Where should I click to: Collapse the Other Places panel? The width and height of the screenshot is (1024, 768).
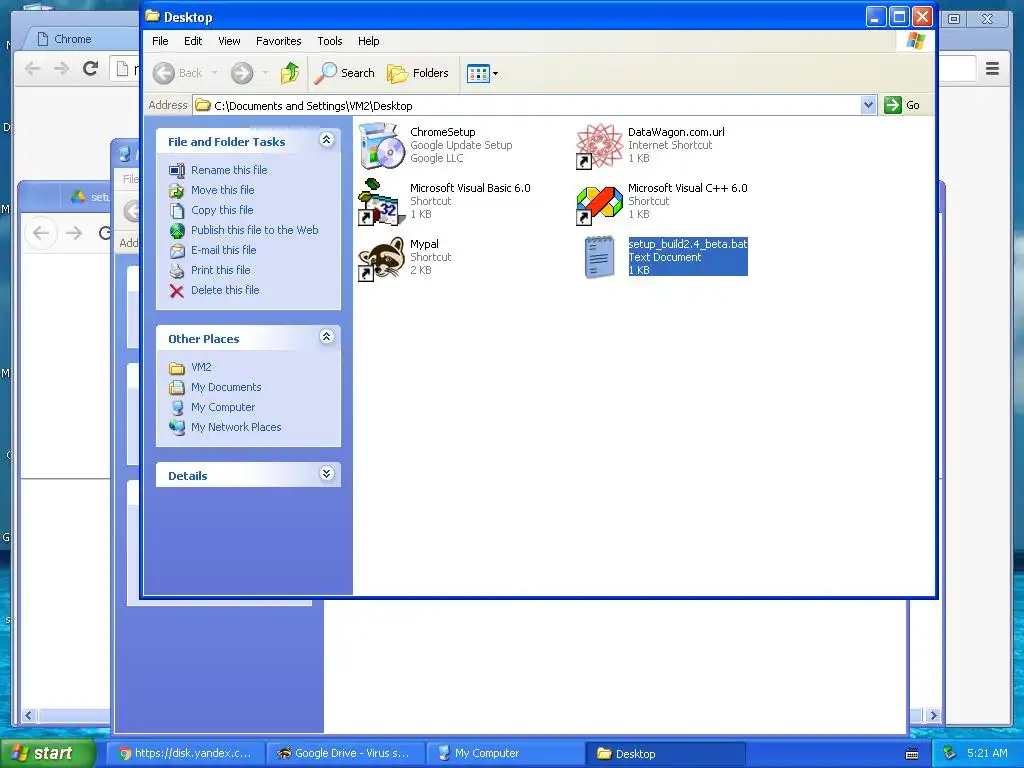tap(327, 337)
